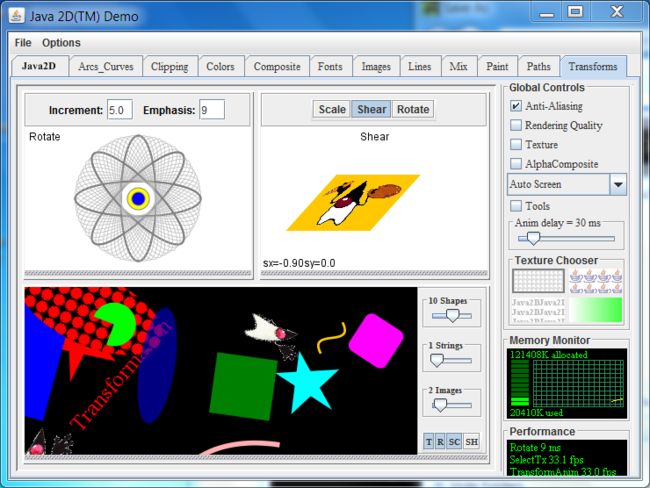Choose the coffee cups texture swatch
Viewport: 650px width, 488px height.
(x=596, y=281)
